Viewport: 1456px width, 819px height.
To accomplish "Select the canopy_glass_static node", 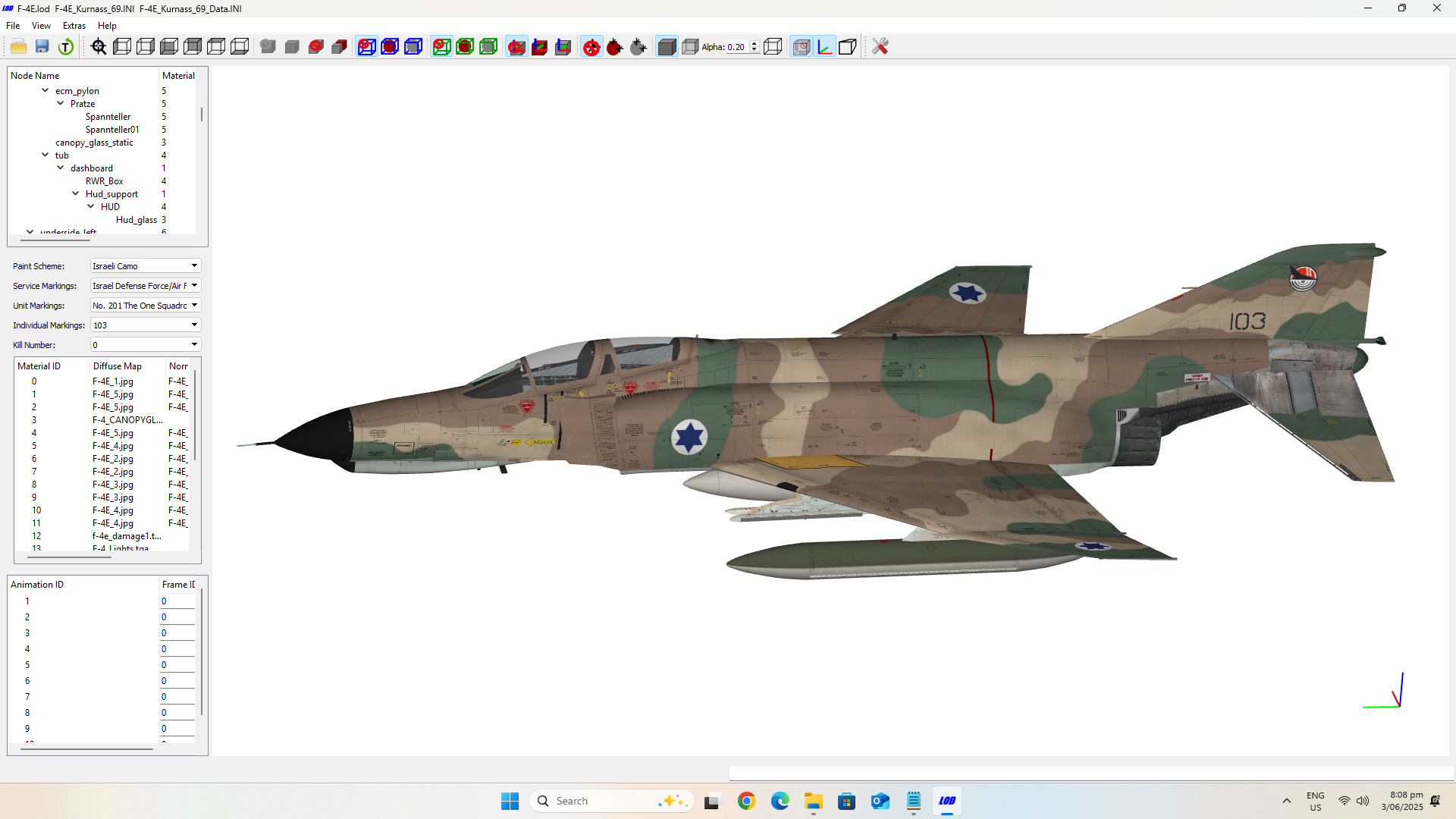I will [x=94, y=143].
